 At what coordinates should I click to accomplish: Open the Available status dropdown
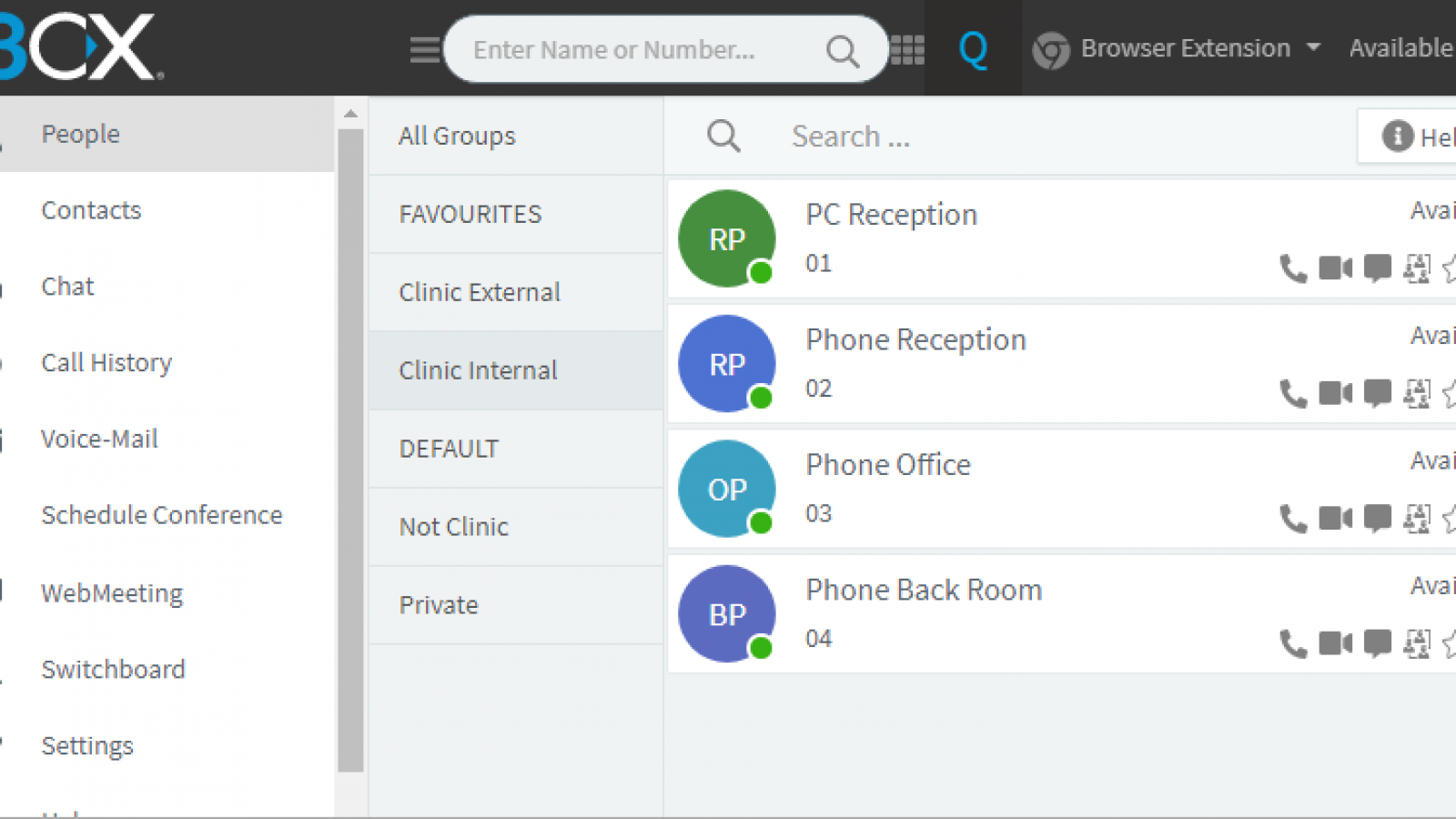[1400, 48]
